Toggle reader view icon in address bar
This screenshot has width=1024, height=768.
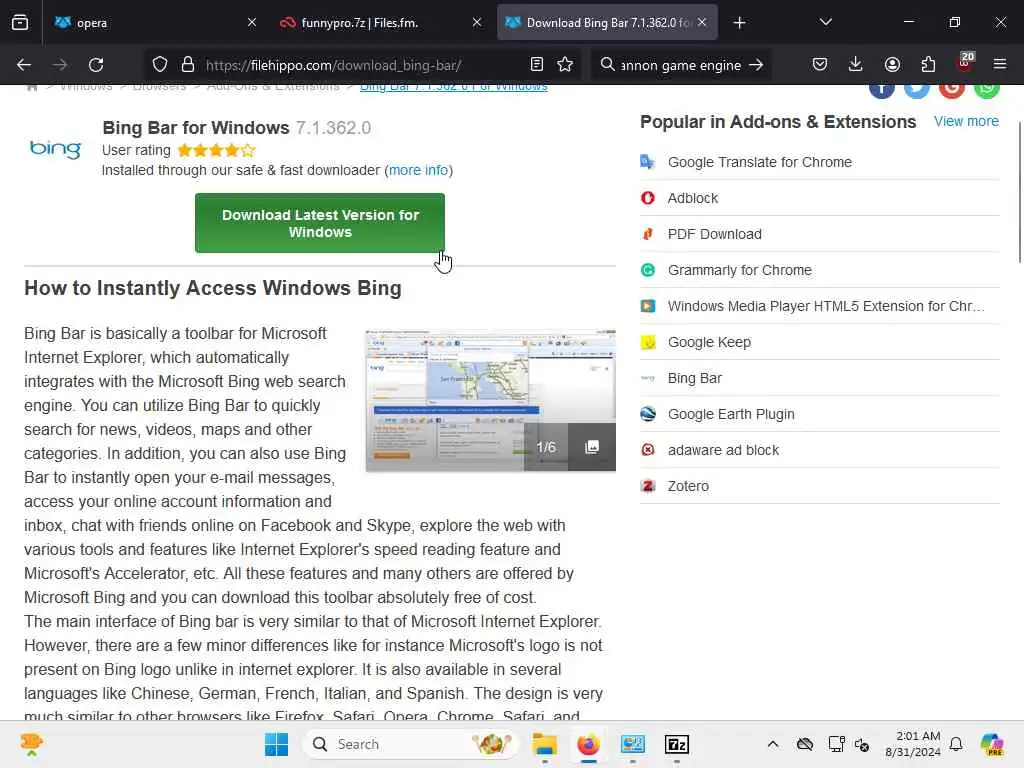pyautogui.click(x=536, y=64)
